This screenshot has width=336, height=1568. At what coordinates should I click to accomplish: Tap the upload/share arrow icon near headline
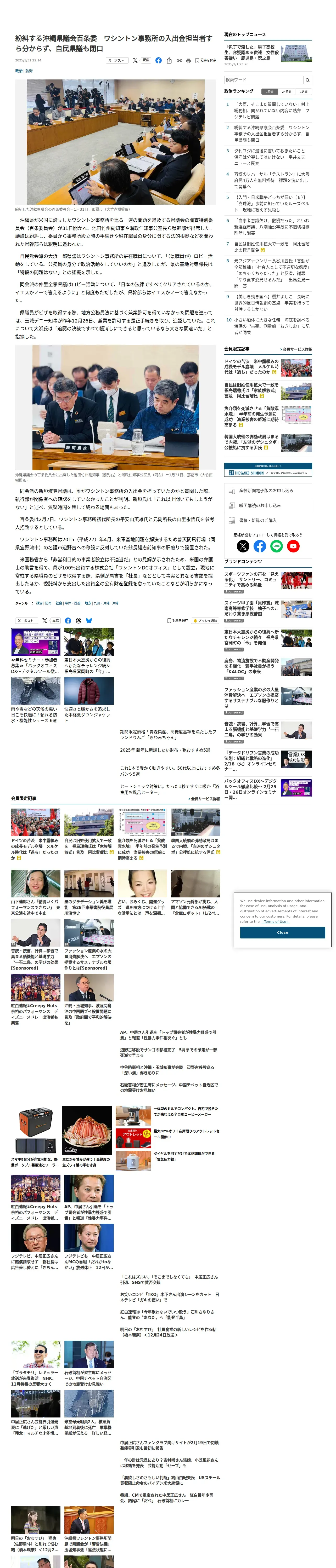point(169,60)
